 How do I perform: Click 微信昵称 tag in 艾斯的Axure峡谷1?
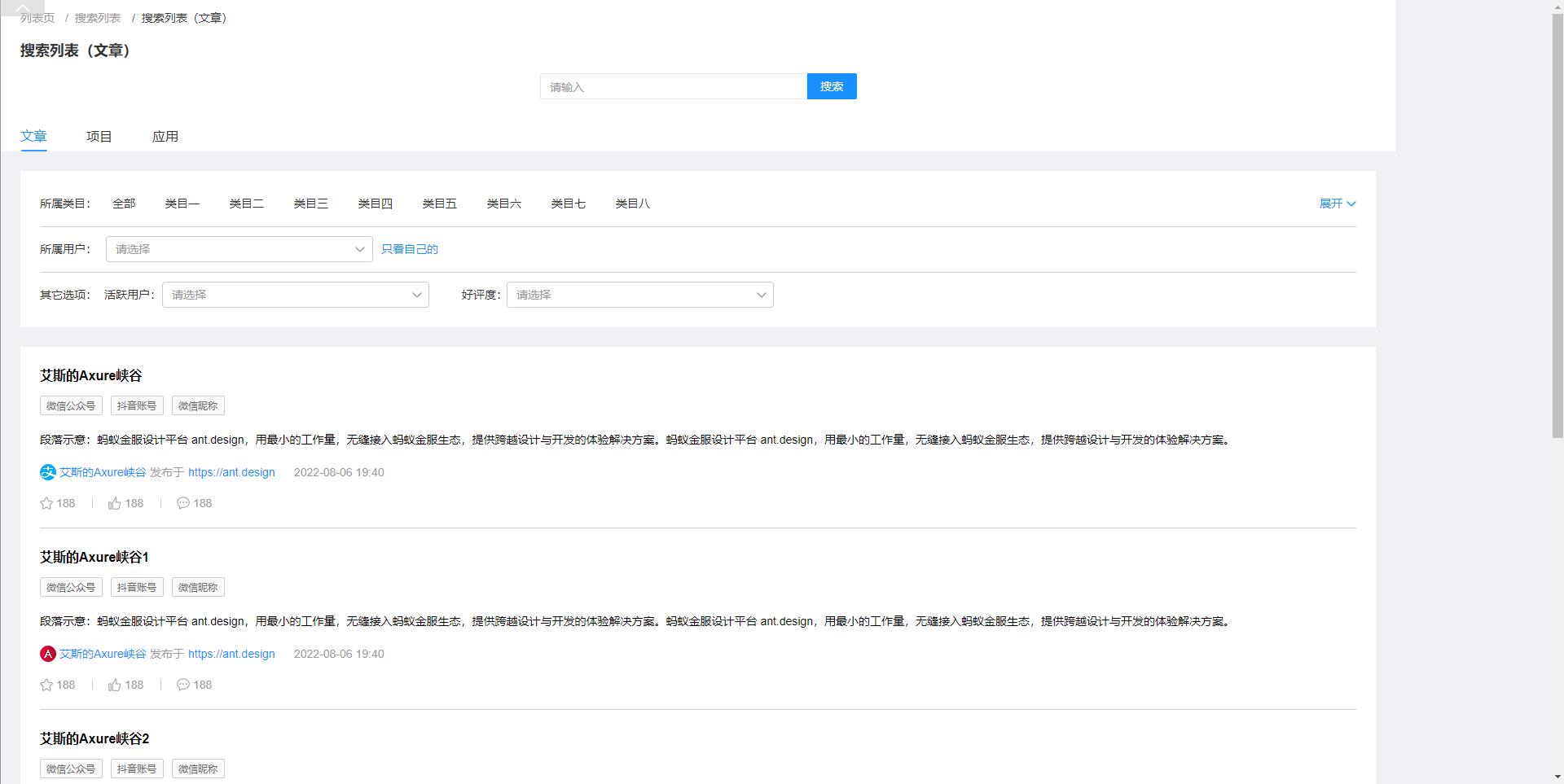click(198, 587)
